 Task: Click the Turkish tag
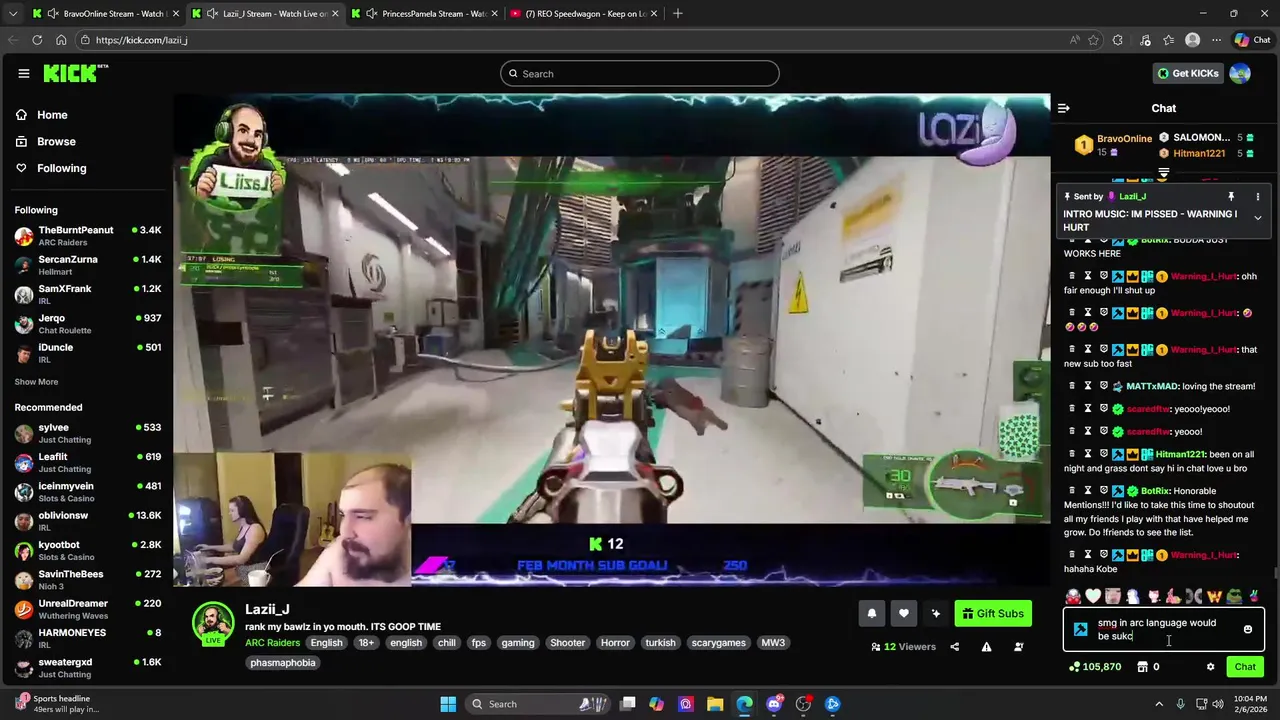pos(660,643)
